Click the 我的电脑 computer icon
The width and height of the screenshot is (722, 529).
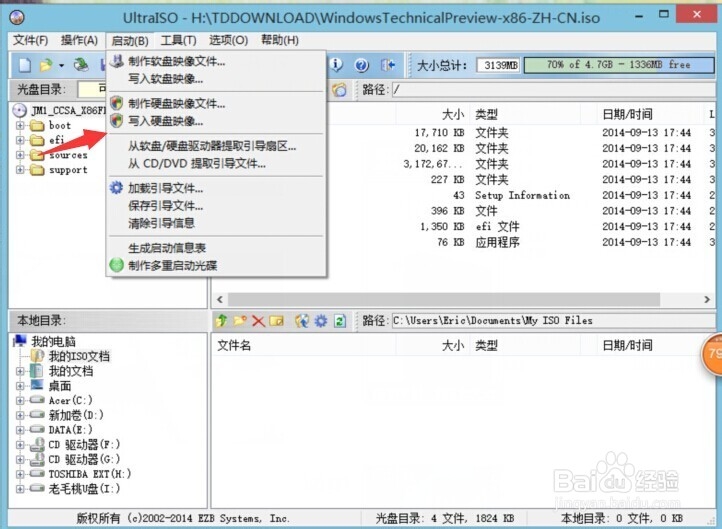[20, 341]
